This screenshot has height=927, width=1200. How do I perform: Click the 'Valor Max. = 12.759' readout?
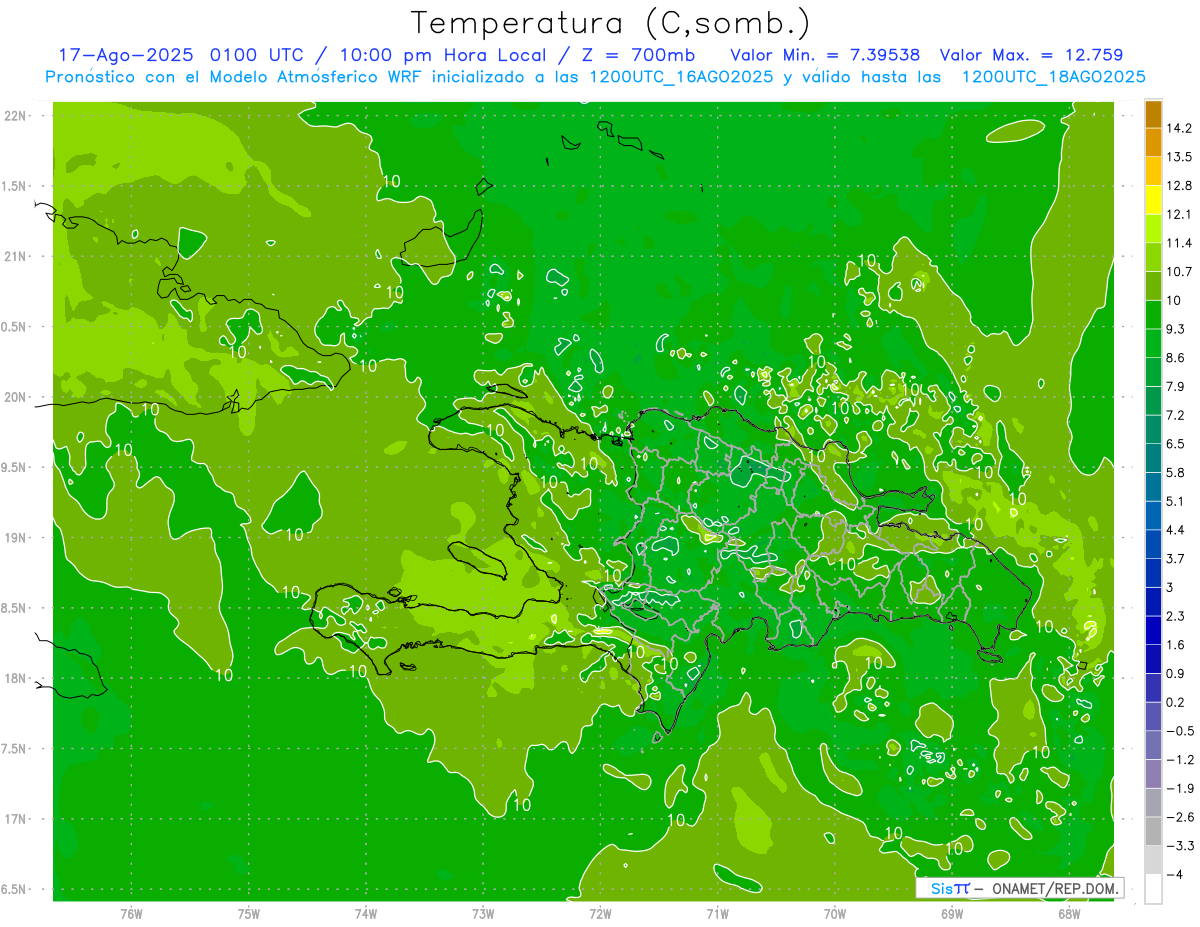[x=1032, y=55]
